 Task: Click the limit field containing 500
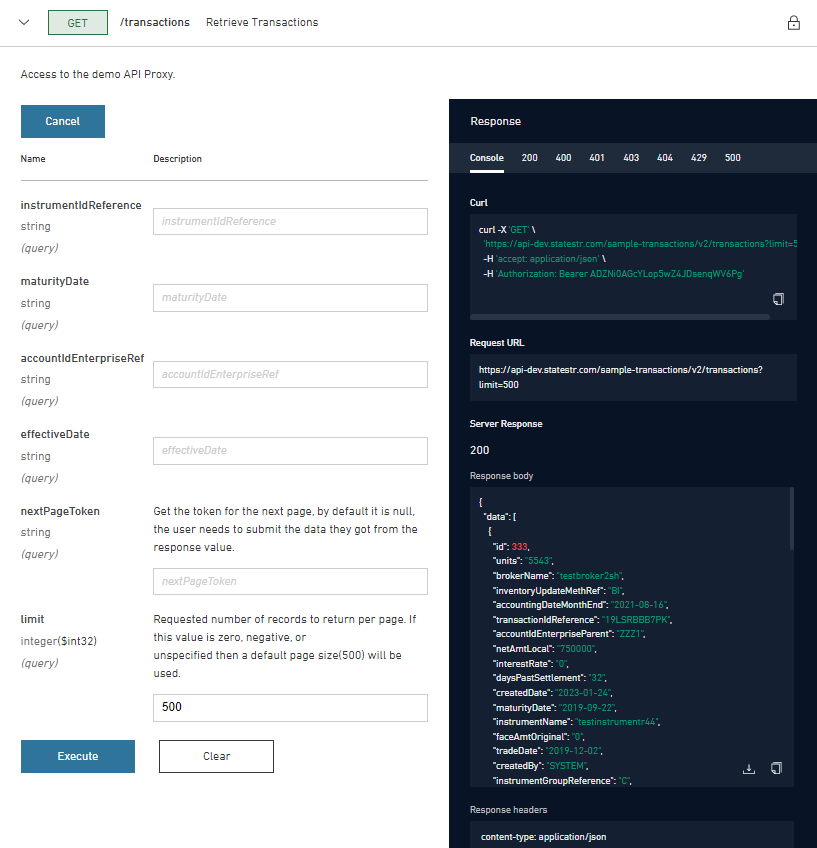point(290,707)
